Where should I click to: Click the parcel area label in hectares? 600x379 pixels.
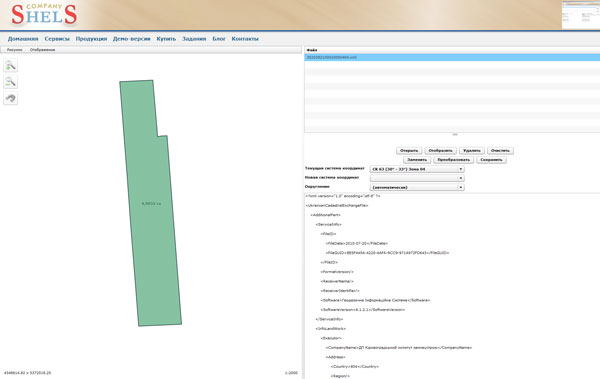[151, 204]
